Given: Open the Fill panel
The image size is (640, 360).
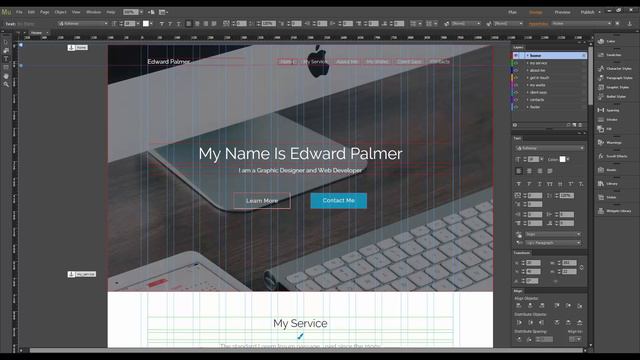Looking at the screenshot, I should click(604, 129).
